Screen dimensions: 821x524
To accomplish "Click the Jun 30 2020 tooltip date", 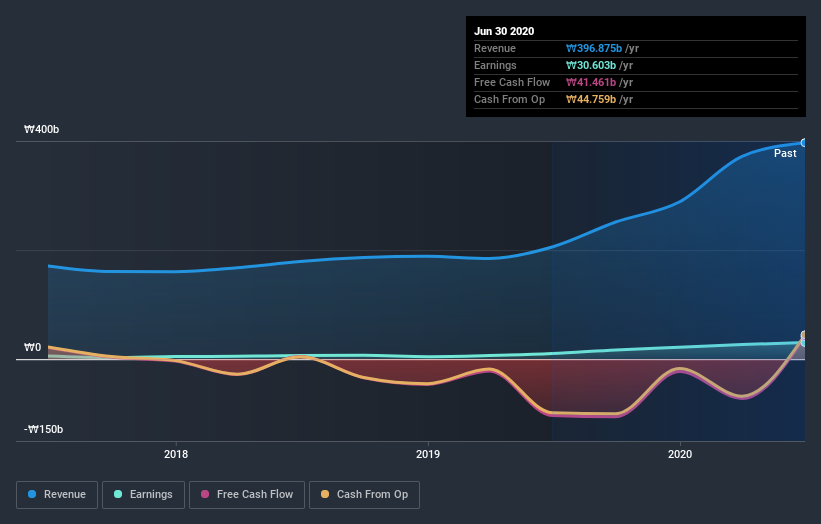I will pyautogui.click(x=504, y=31).
